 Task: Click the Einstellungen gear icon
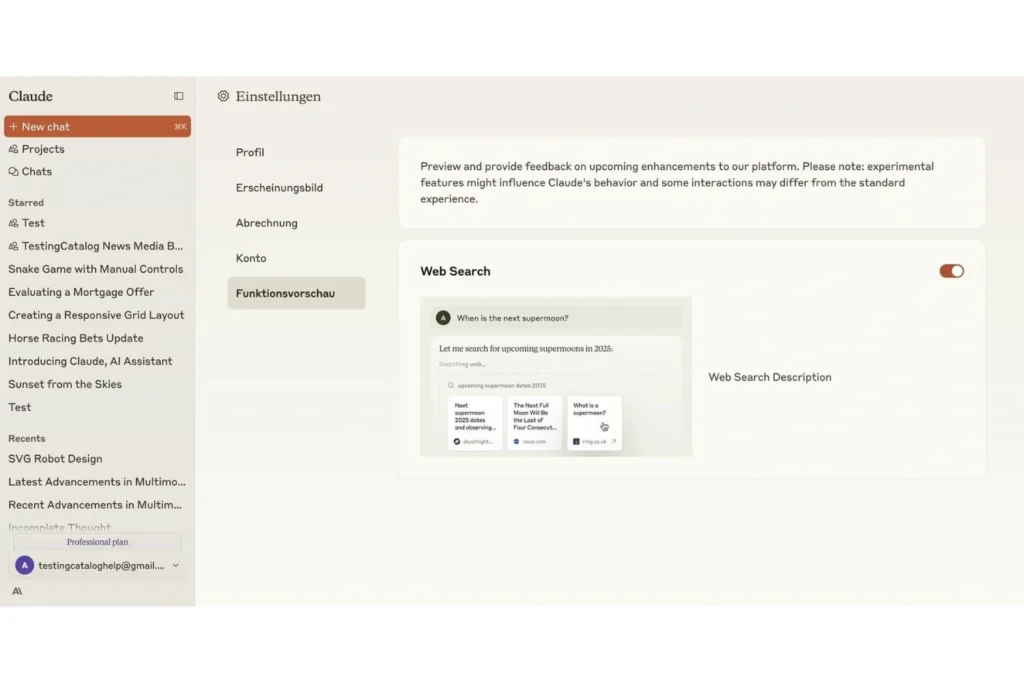[223, 96]
